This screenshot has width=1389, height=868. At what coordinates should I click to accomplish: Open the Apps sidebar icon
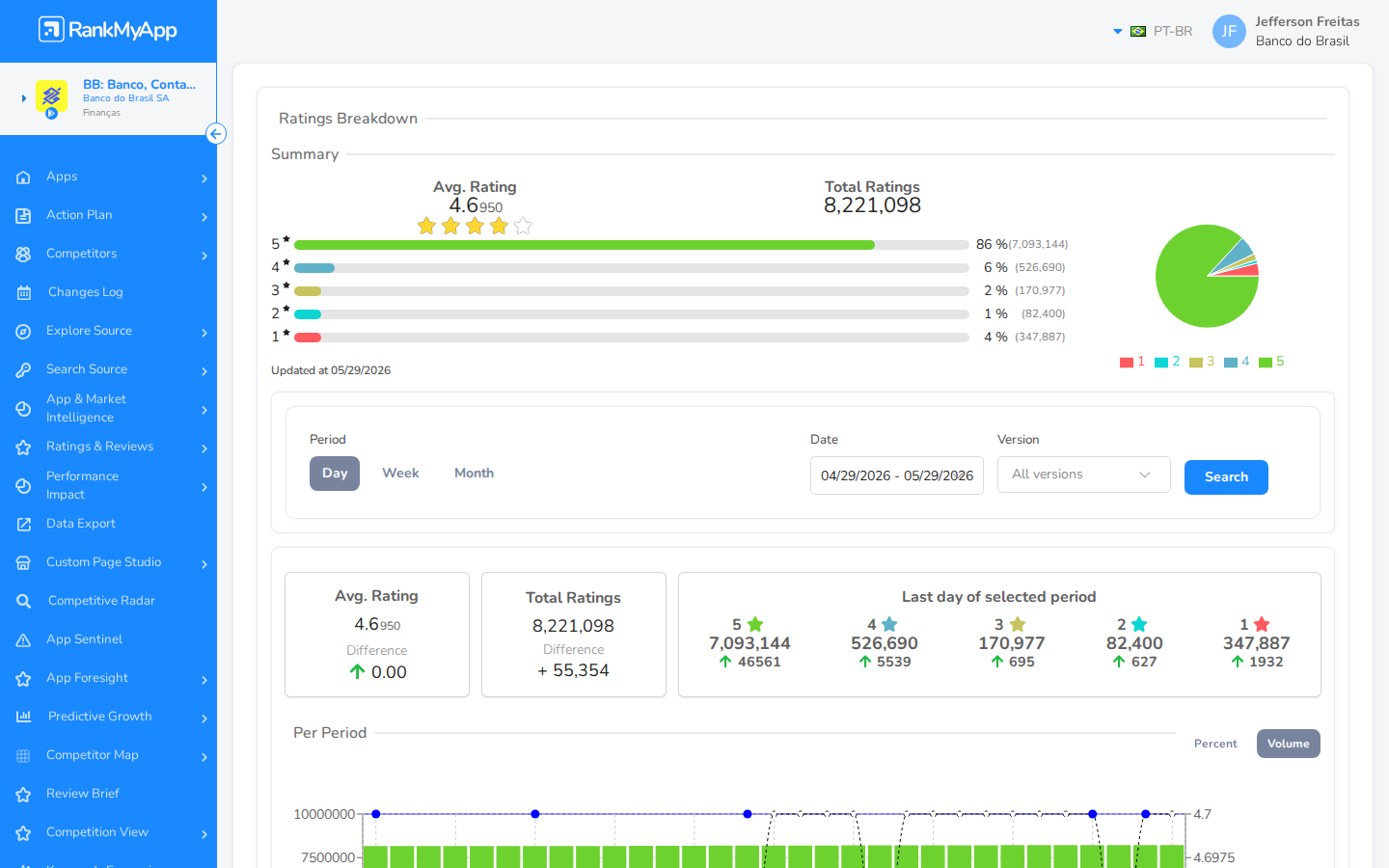(x=23, y=177)
